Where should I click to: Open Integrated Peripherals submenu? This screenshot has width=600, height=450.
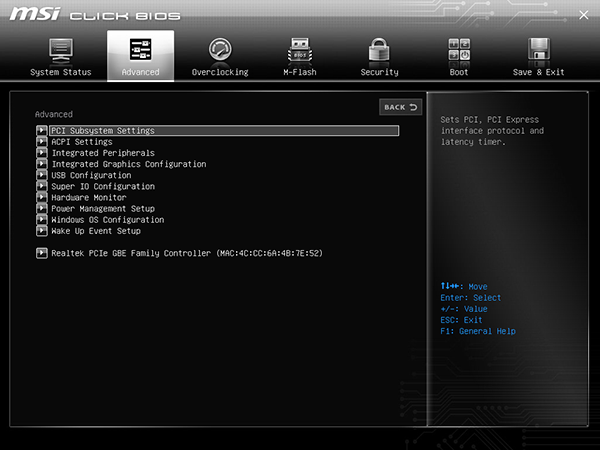(103, 153)
